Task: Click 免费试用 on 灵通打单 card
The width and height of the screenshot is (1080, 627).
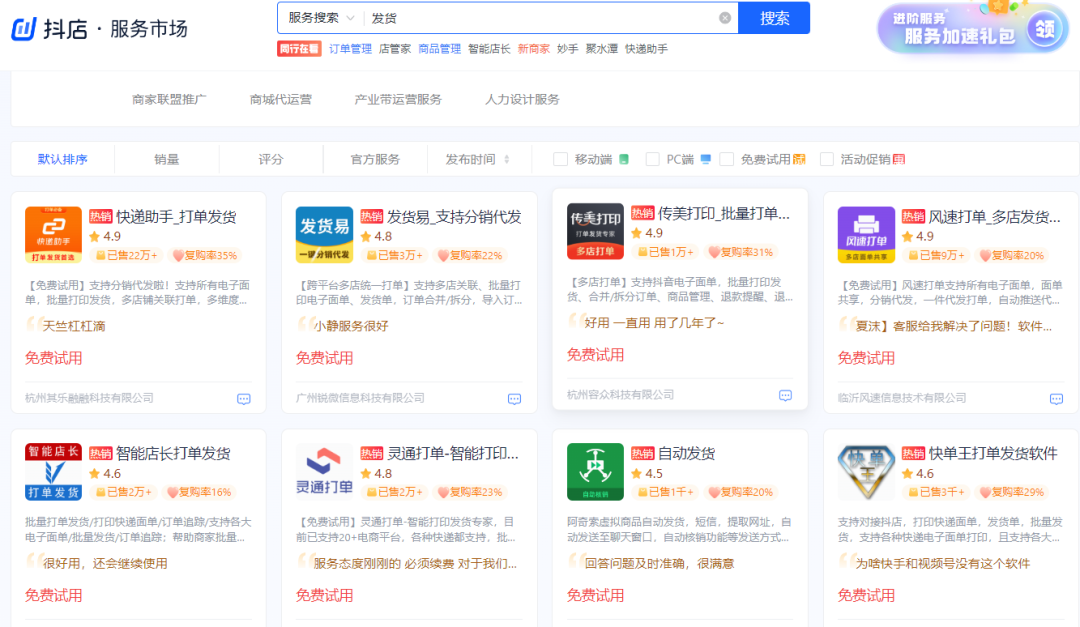Action: click(x=324, y=595)
